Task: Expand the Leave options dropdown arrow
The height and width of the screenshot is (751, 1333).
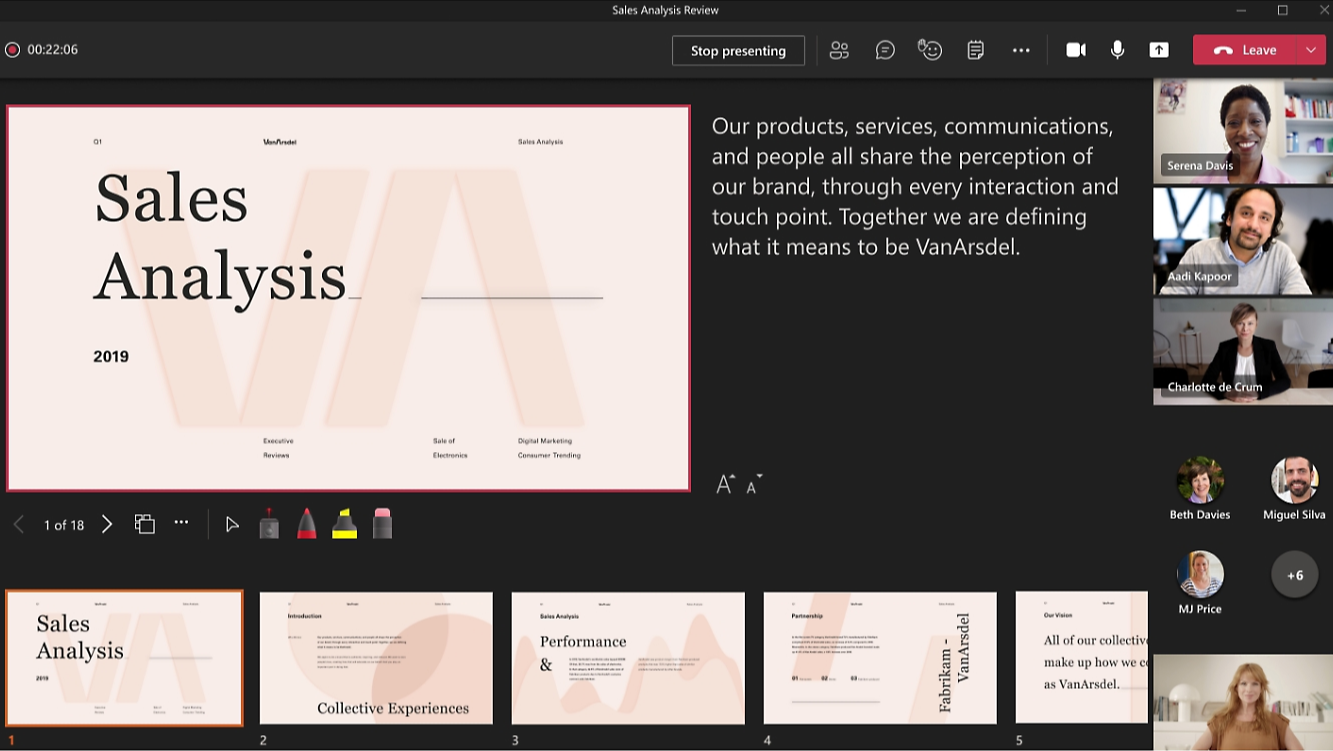Action: [1311, 50]
